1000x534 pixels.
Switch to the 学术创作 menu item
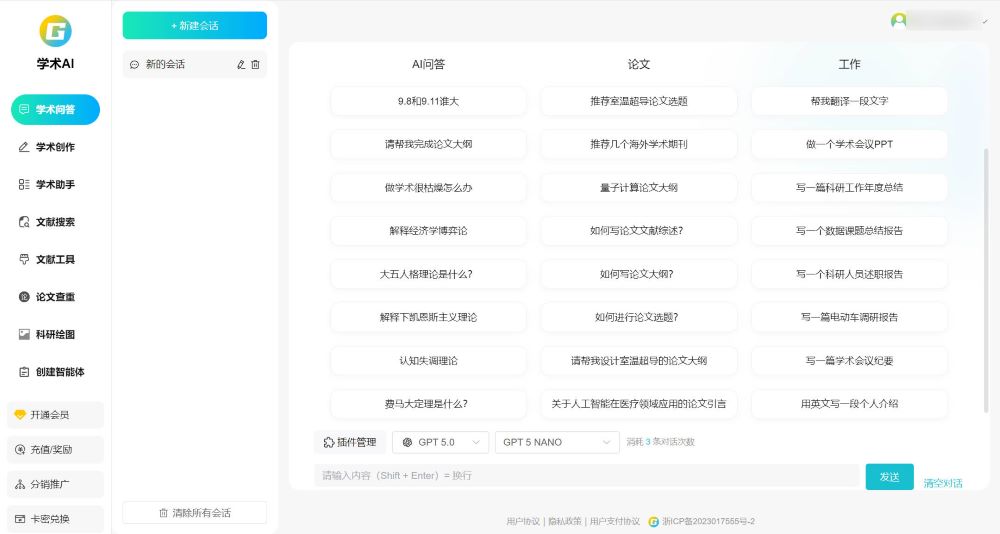tap(55, 147)
